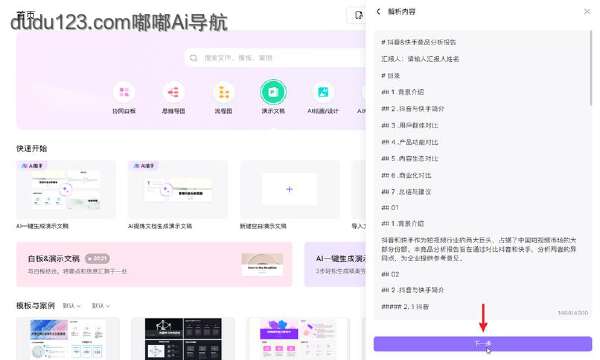Click the 首页 tab at top left
The image size is (600, 360).
click(25, 15)
